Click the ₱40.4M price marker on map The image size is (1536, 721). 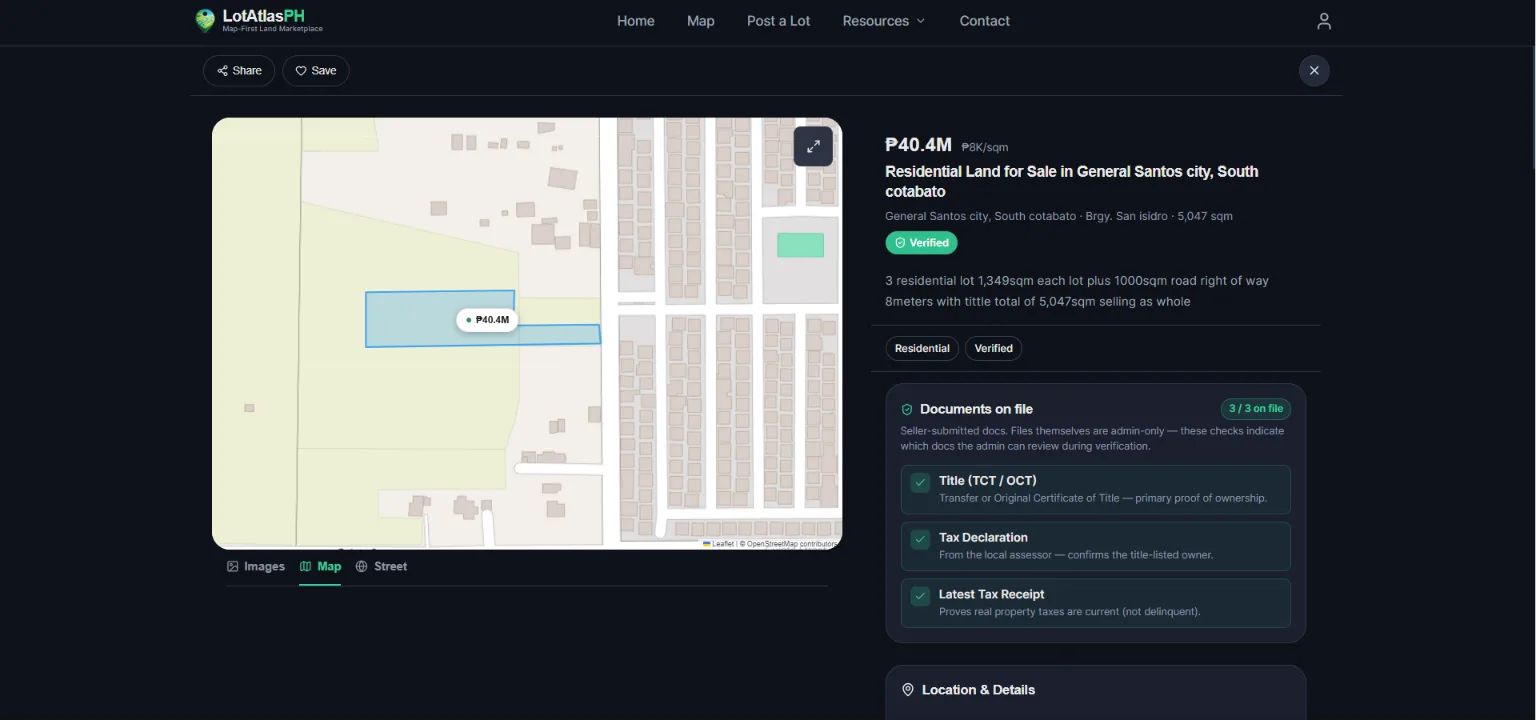pyautogui.click(x=488, y=320)
